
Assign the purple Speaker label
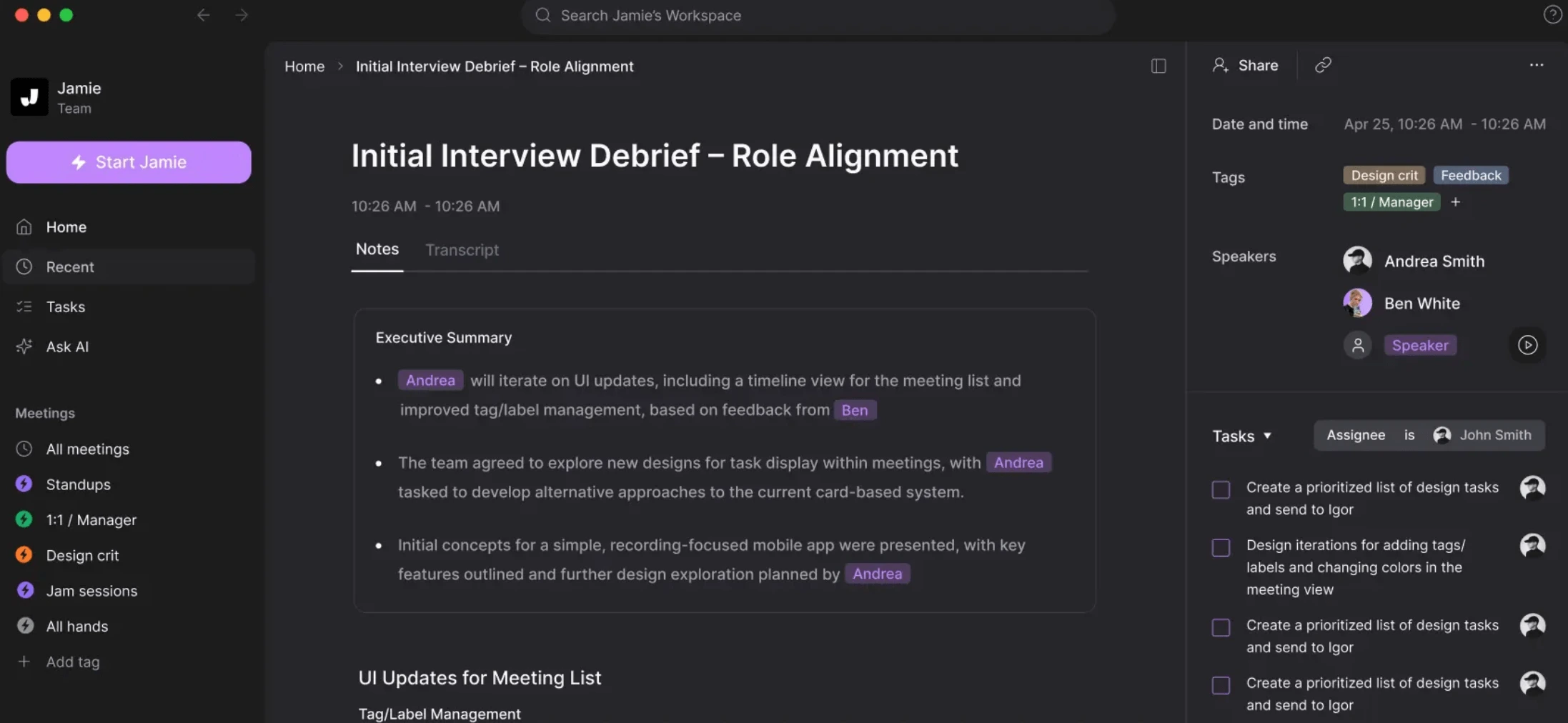(x=1420, y=346)
